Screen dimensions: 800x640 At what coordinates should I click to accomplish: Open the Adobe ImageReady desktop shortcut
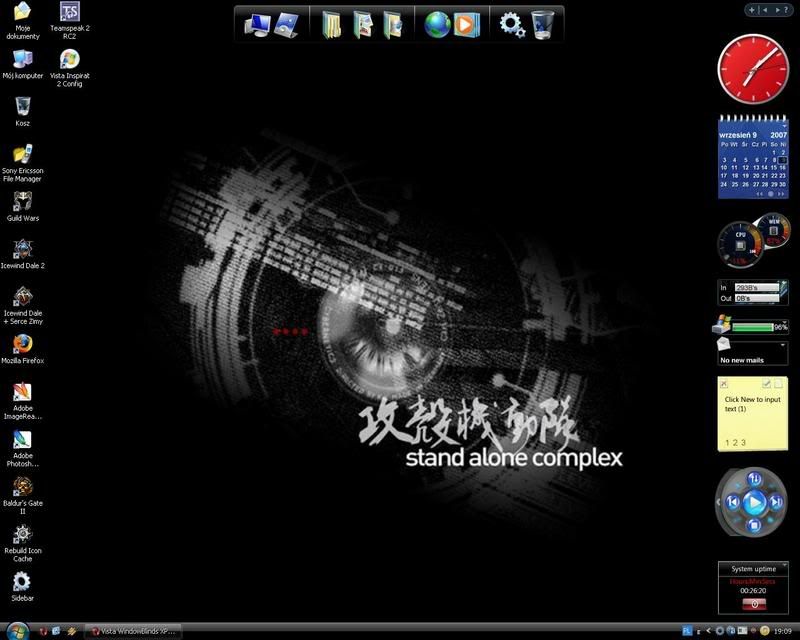pos(22,401)
